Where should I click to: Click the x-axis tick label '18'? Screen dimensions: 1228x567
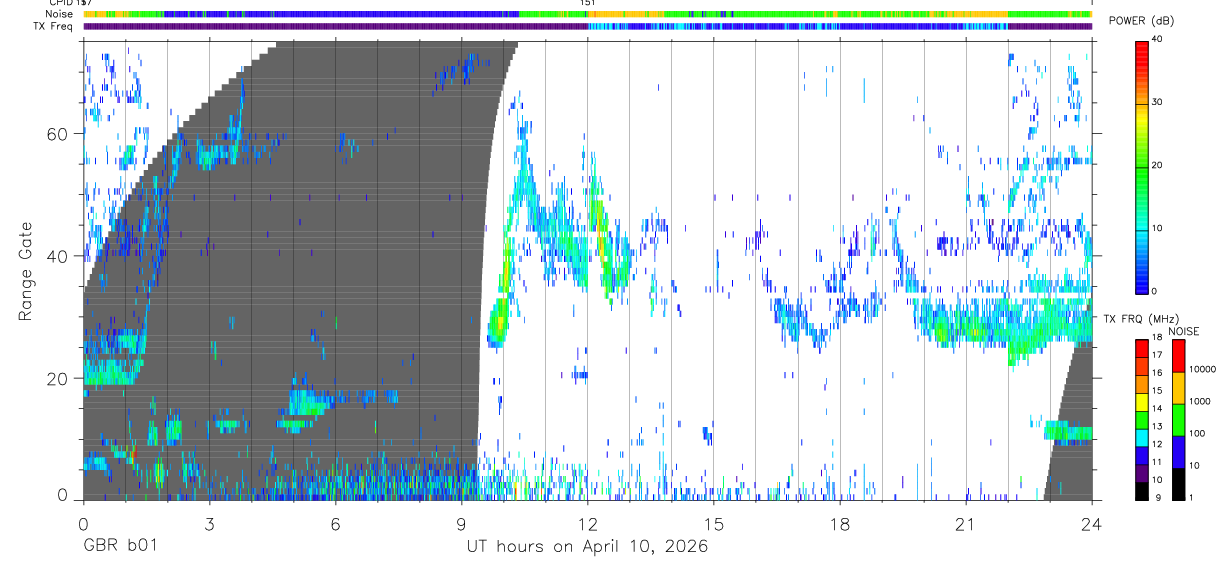pos(840,524)
